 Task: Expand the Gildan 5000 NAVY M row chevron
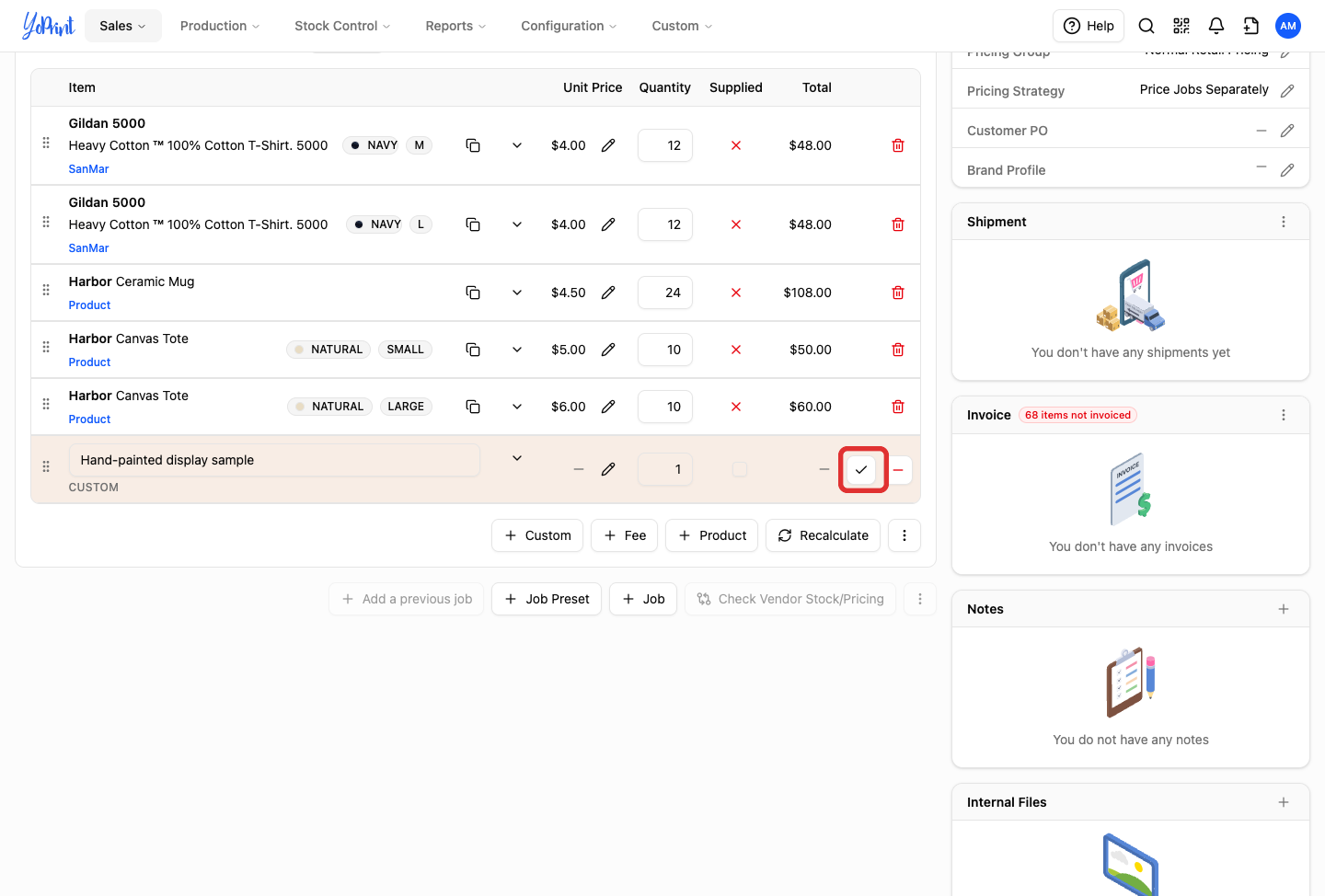click(x=517, y=145)
